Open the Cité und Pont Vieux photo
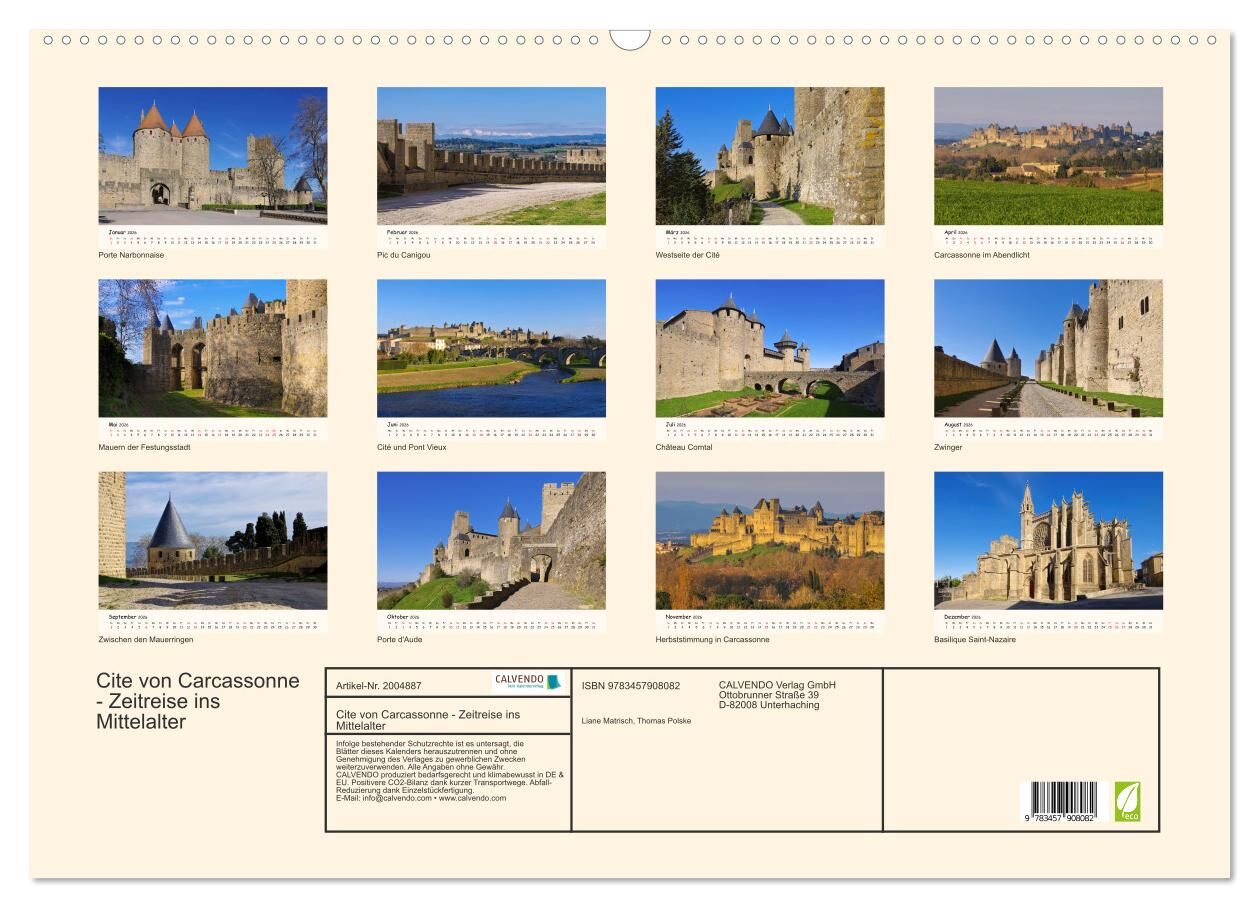 tap(491, 348)
